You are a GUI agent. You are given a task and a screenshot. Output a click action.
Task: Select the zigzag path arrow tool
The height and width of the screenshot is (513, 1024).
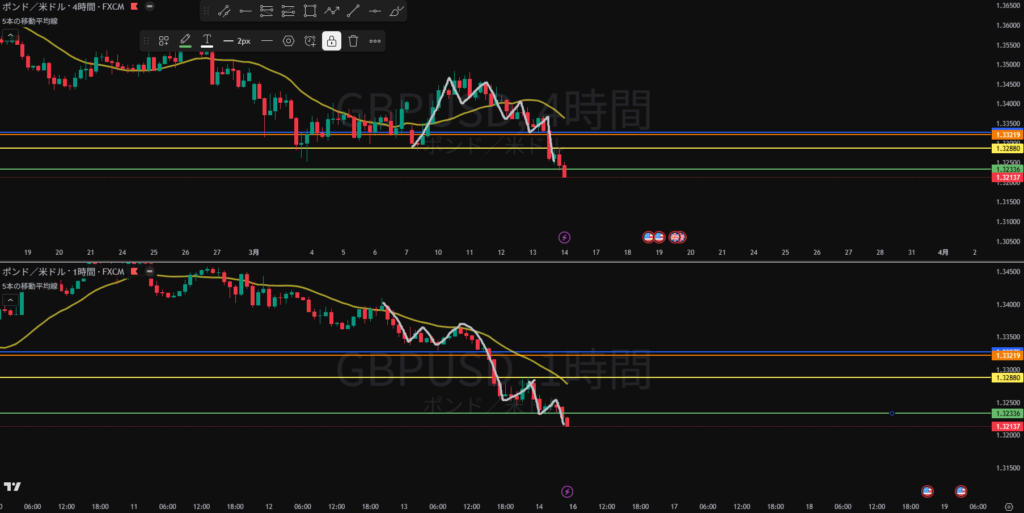(x=332, y=12)
